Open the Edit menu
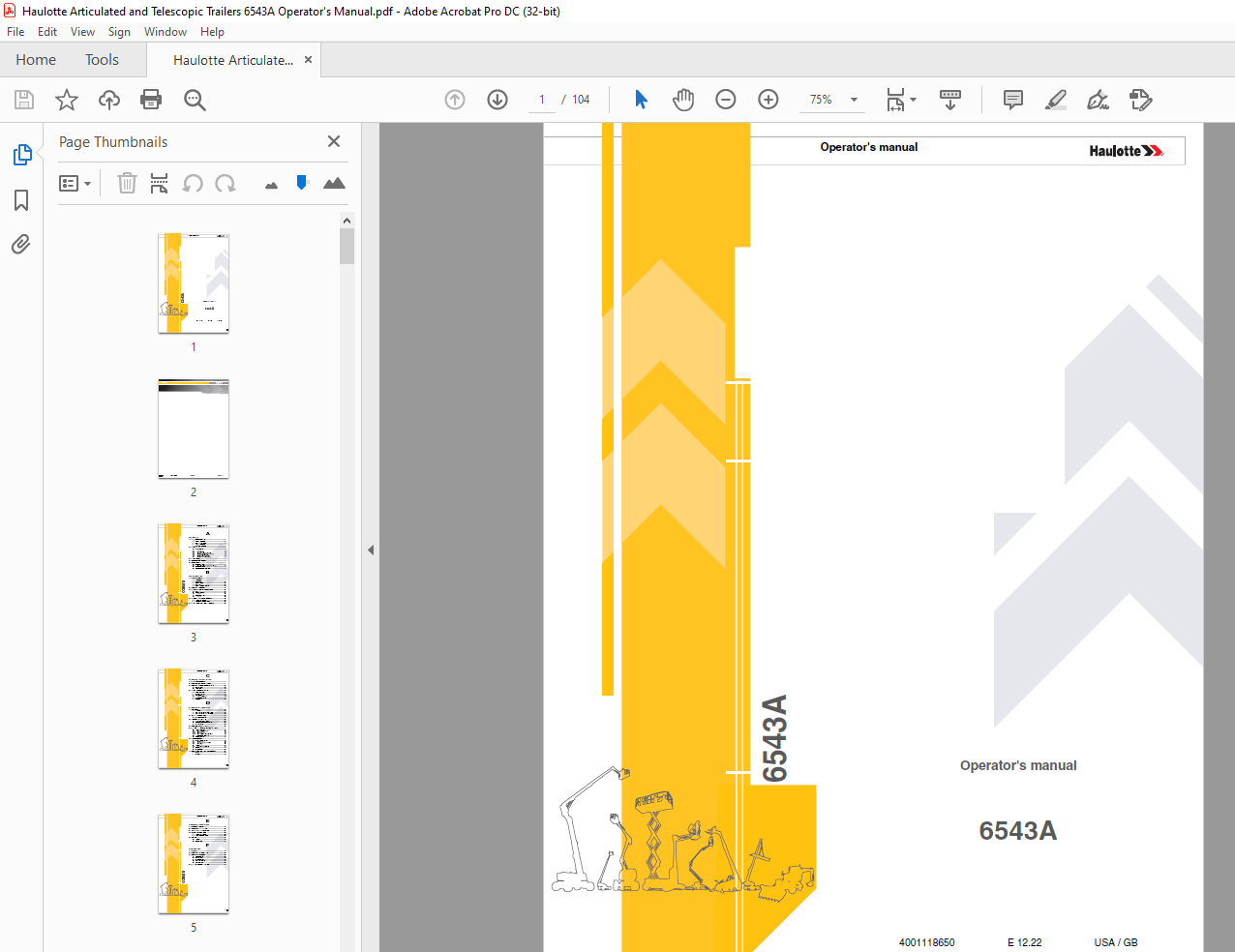1235x952 pixels. pyautogui.click(x=47, y=32)
